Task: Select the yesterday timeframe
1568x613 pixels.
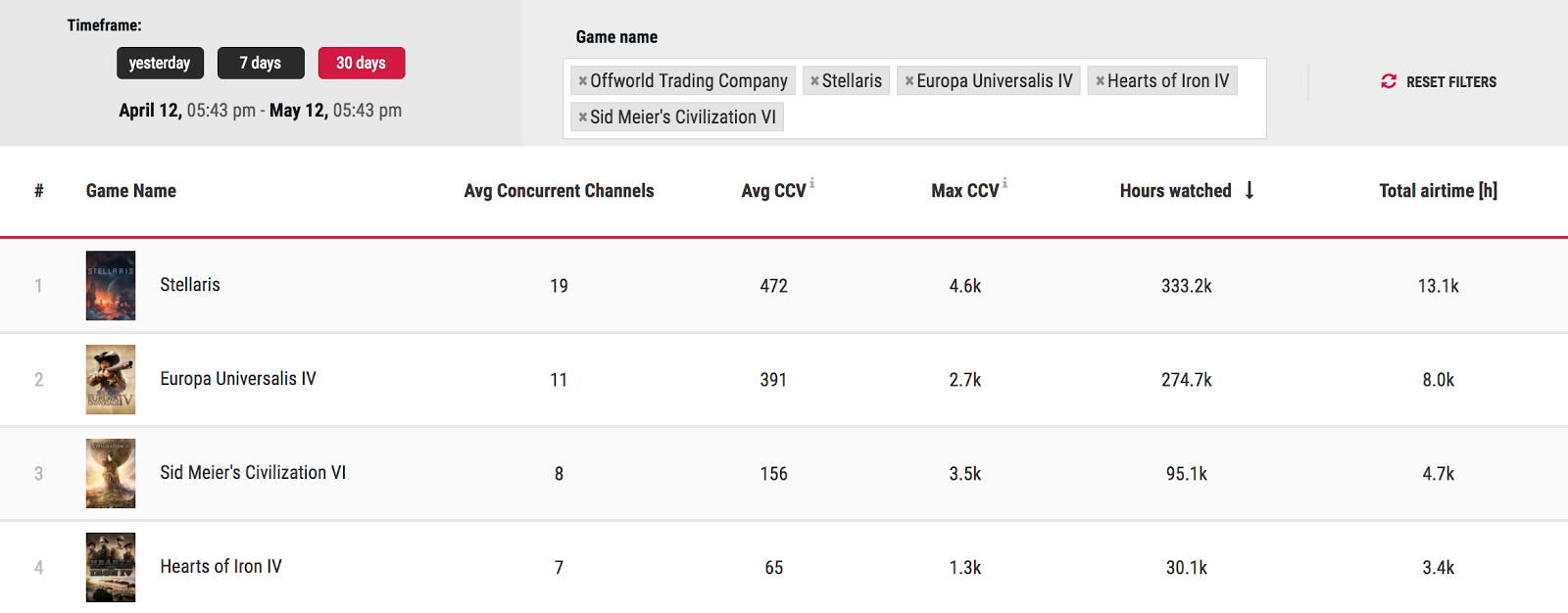Action: click(x=160, y=63)
